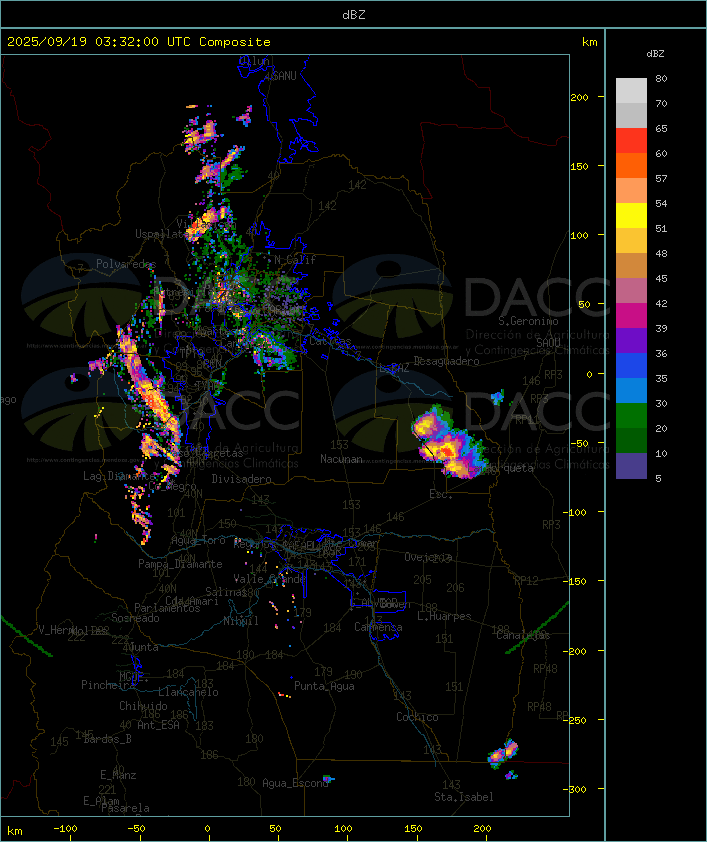Click the small echo beside Agua_Escond
The image size is (707, 842).
click(327, 778)
